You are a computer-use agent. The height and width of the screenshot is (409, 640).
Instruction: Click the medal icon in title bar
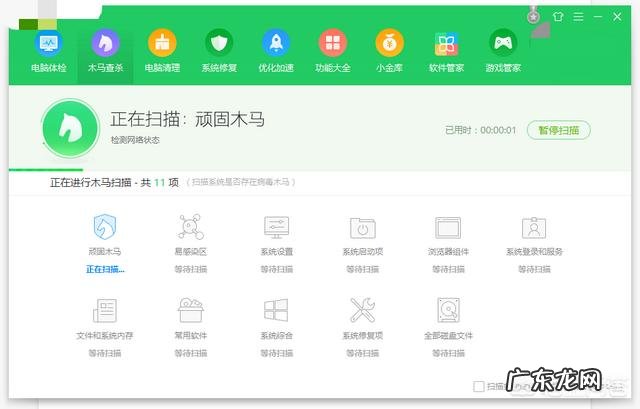[533, 16]
